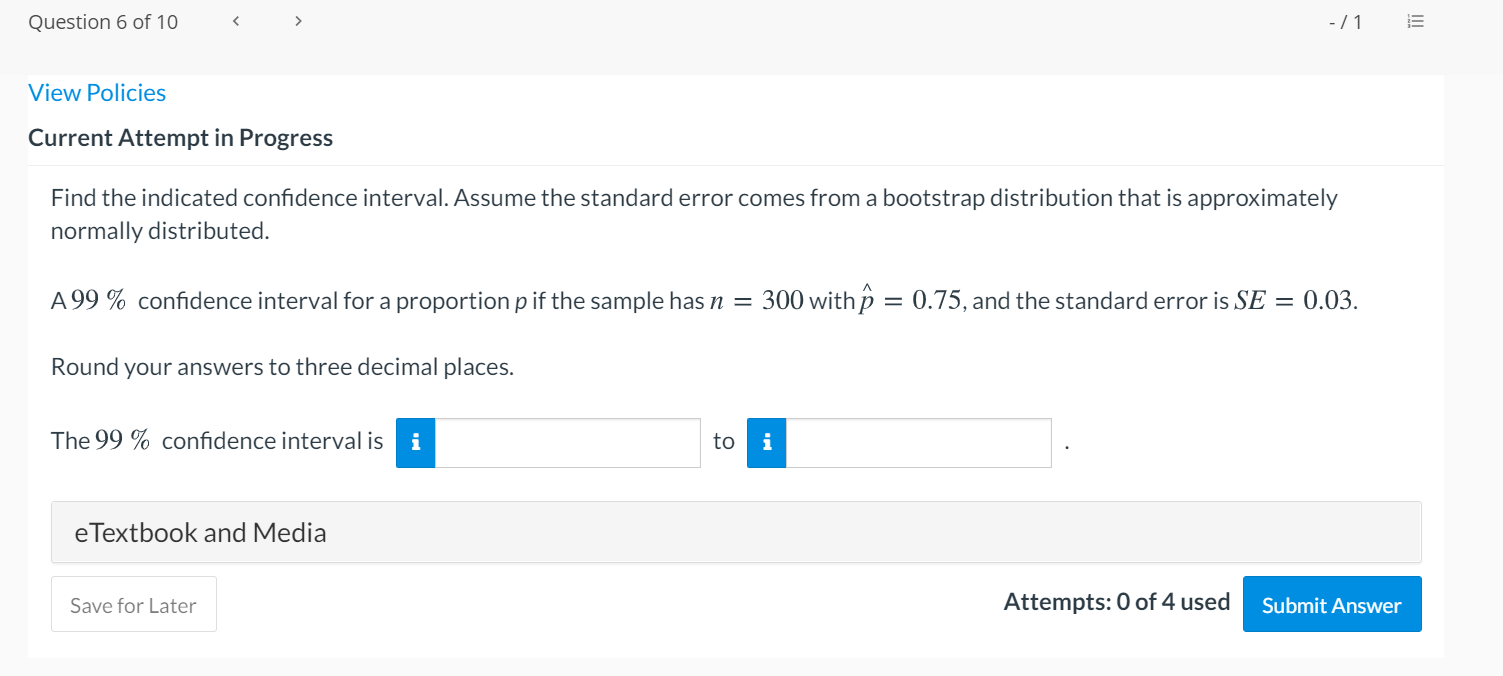The height and width of the screenshot is (676, 1503).
Task: Open the question navigator at top right
Action: (x=1415, y=21)
